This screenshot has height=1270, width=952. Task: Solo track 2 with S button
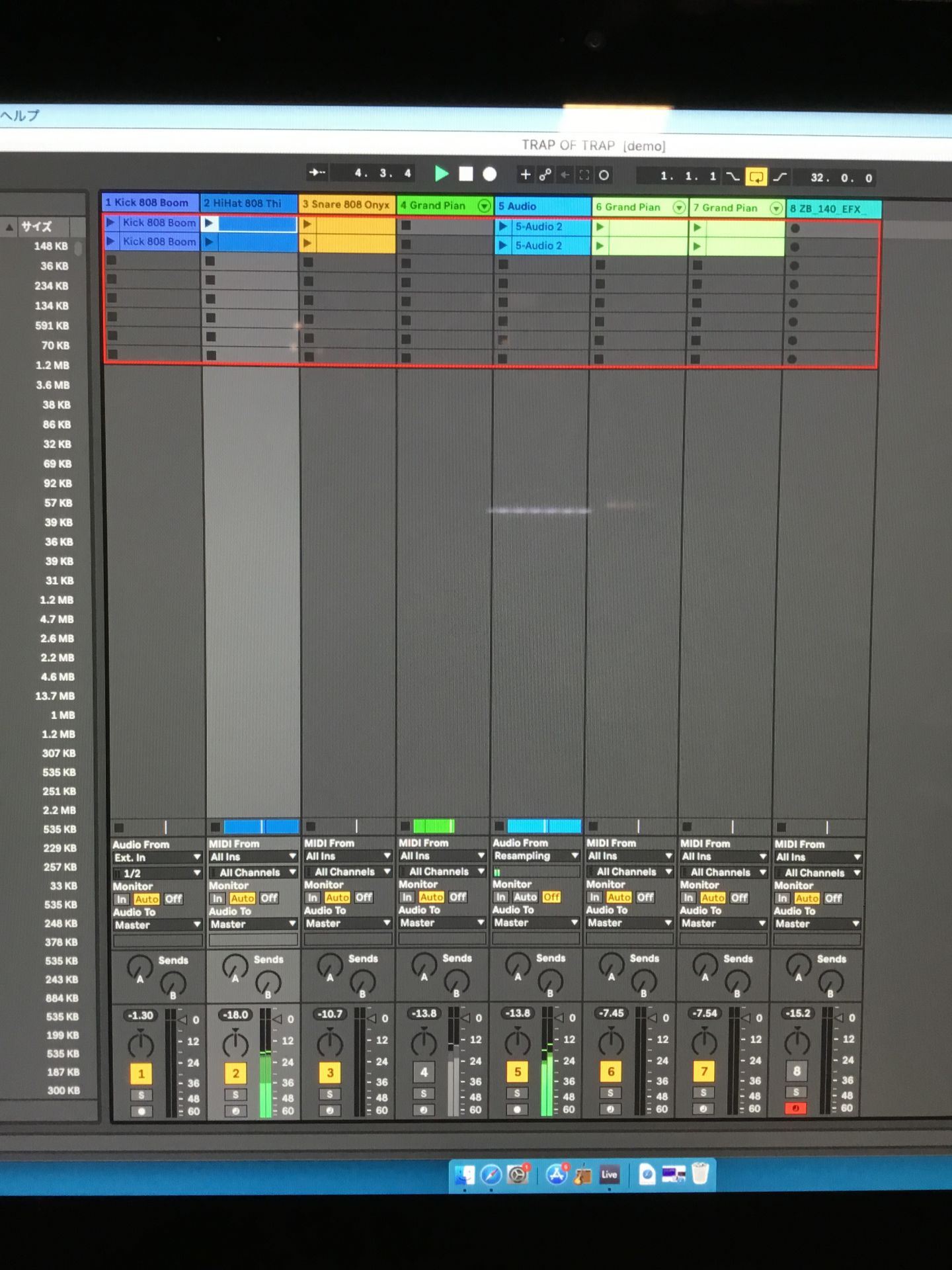(x=235, y=1095)
